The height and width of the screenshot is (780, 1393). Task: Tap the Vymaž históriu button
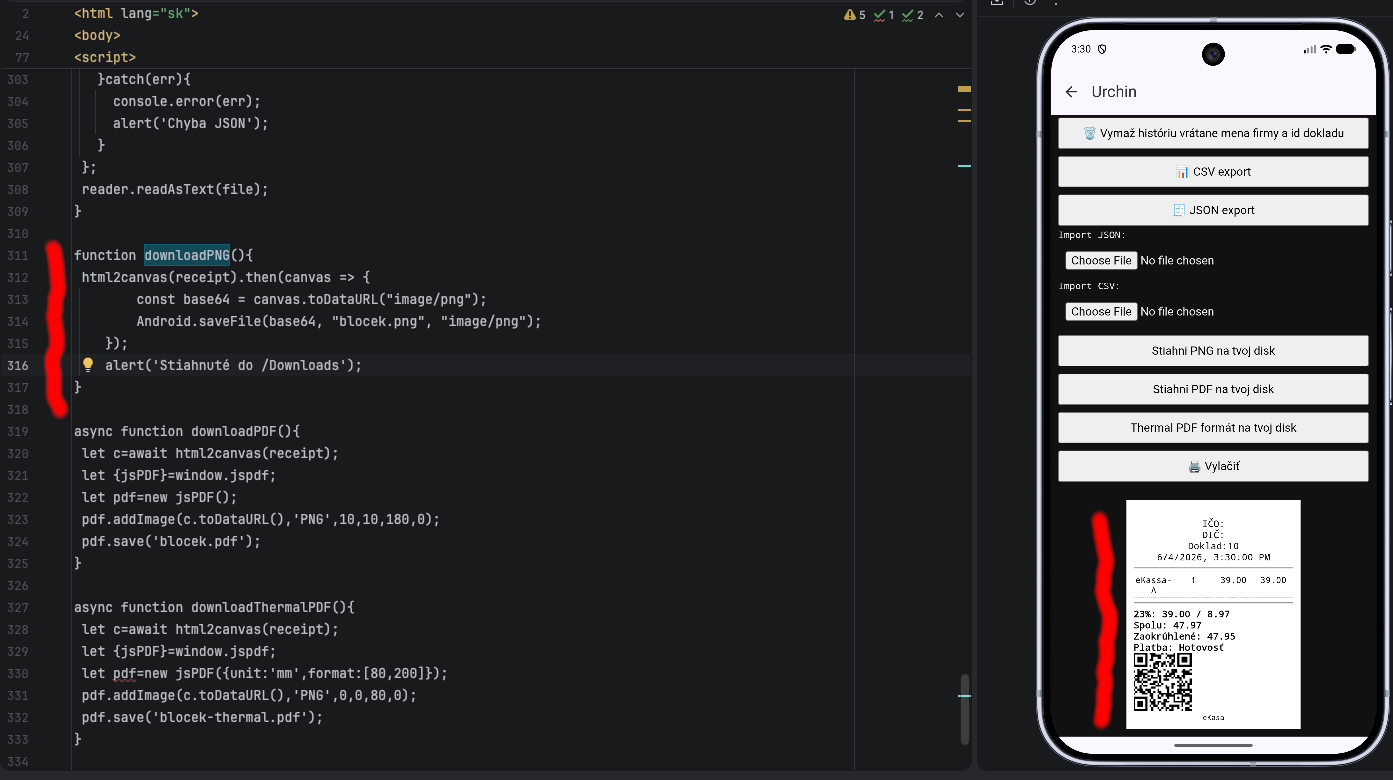(x=1213, y=133)
